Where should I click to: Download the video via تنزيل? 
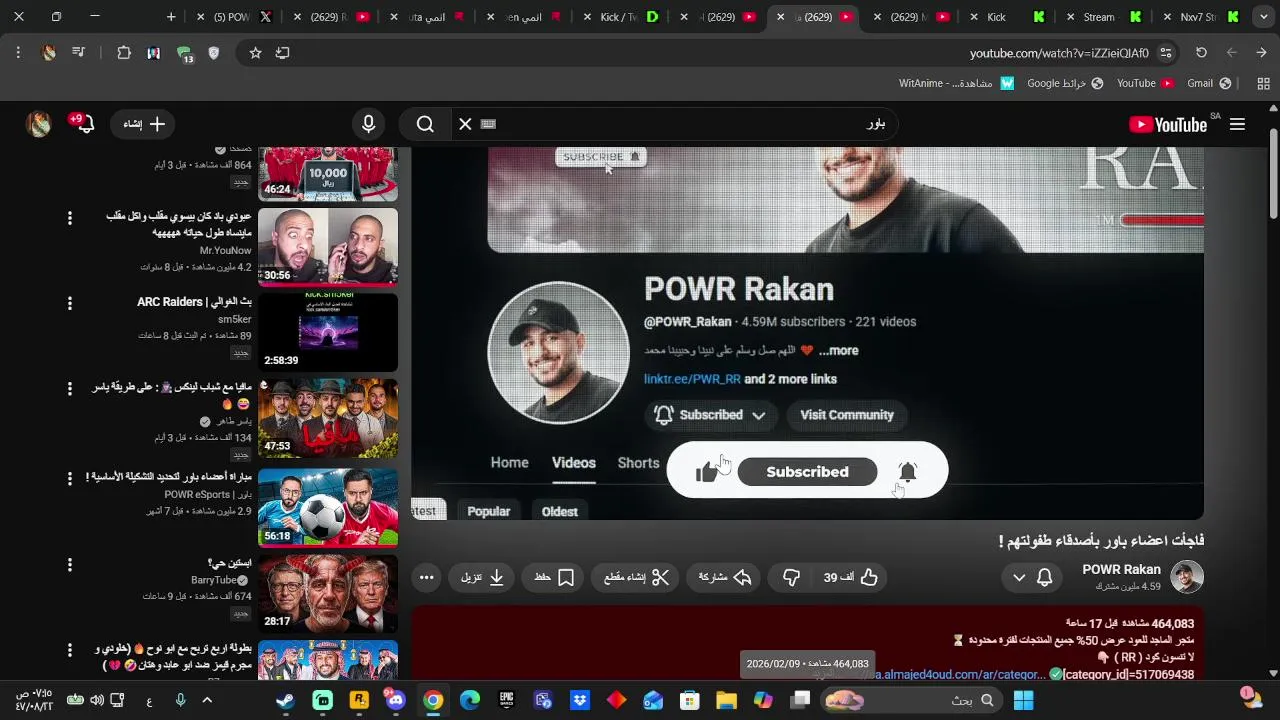[483, 577]
